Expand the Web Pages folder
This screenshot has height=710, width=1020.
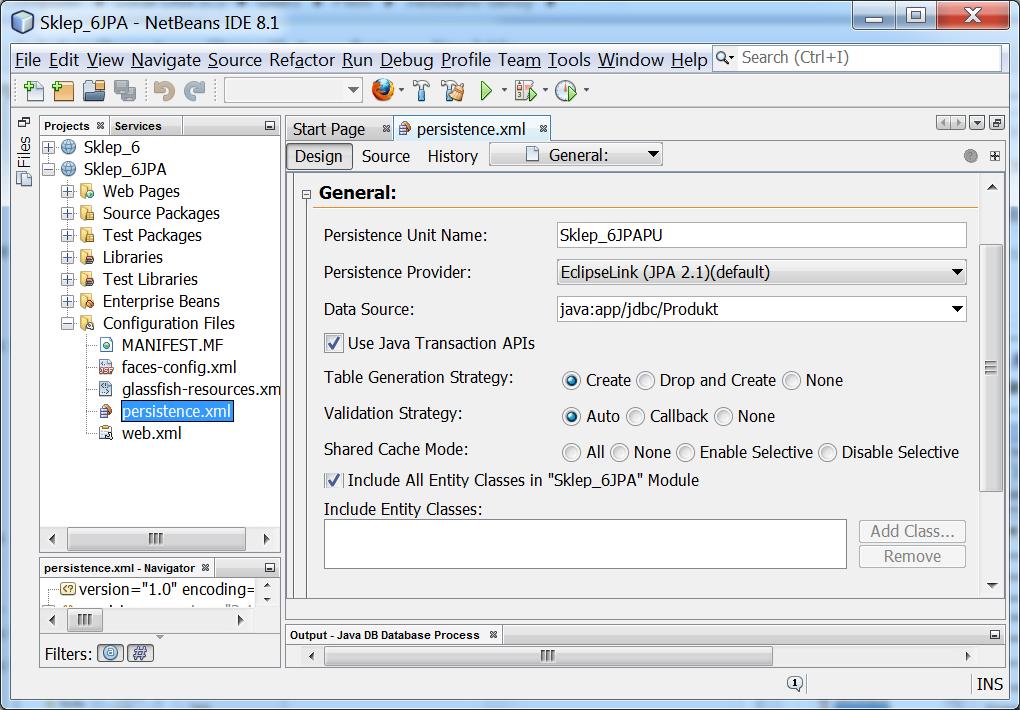pos(68,191)
